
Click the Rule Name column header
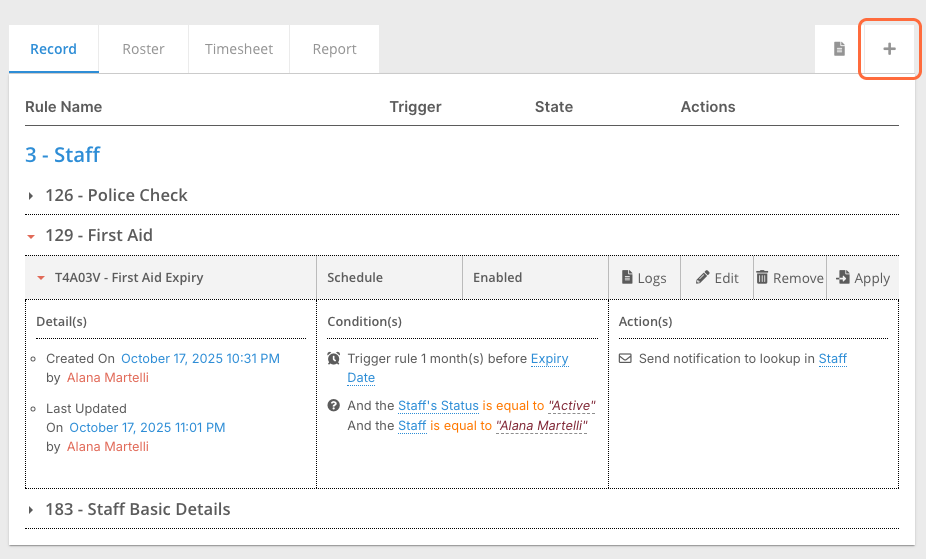click(63, 107)
